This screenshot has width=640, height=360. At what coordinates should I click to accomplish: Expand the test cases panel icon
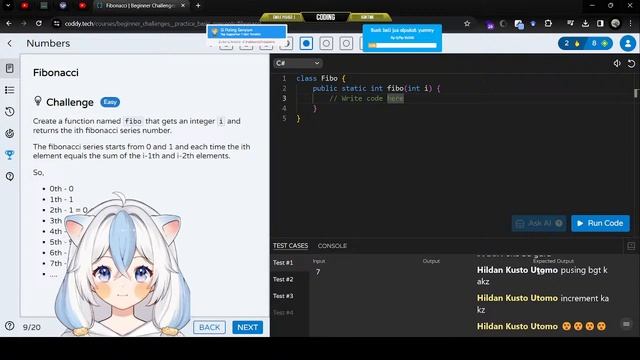(631, 246)
